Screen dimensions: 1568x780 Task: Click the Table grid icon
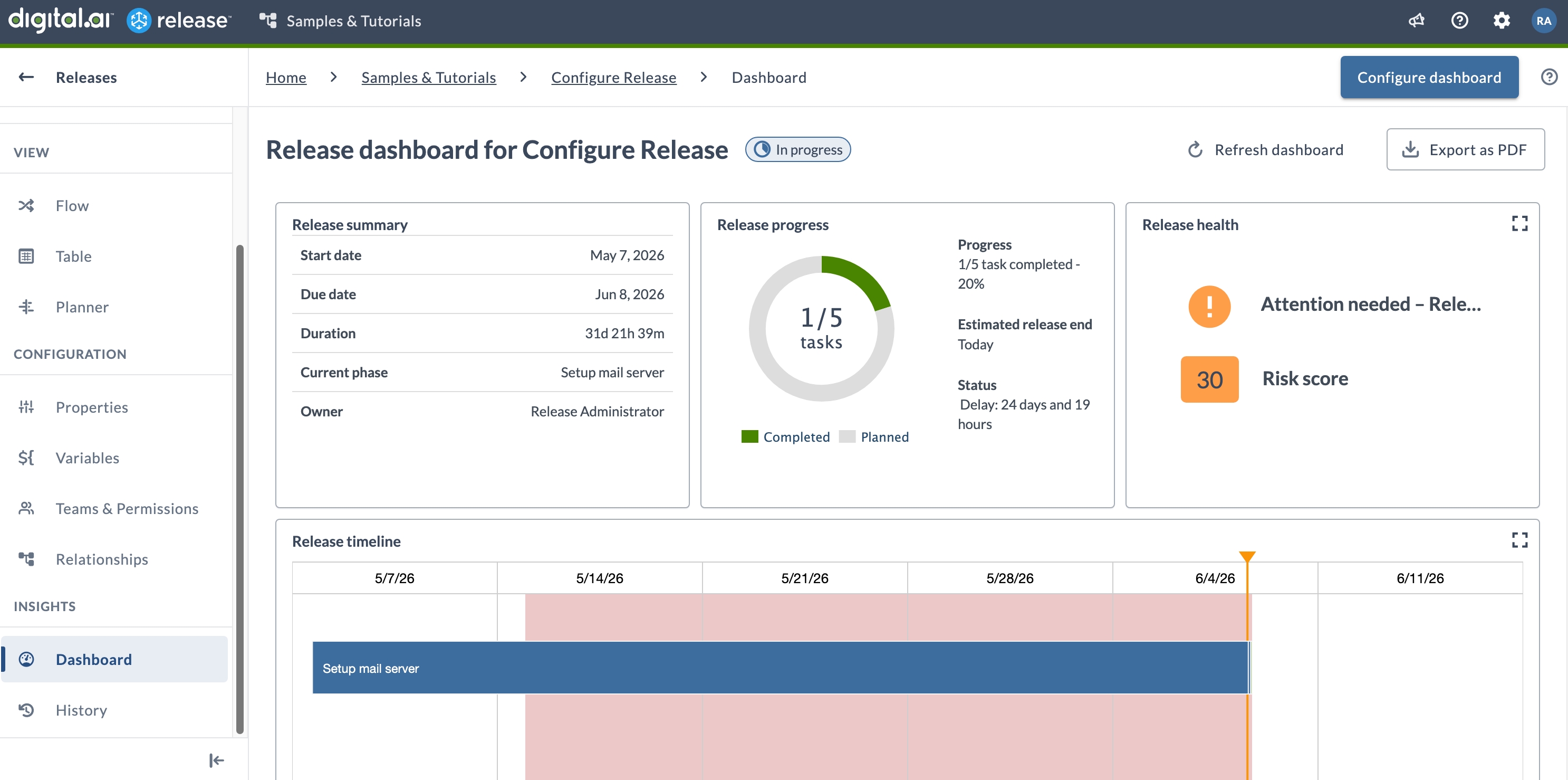point(26,256)
